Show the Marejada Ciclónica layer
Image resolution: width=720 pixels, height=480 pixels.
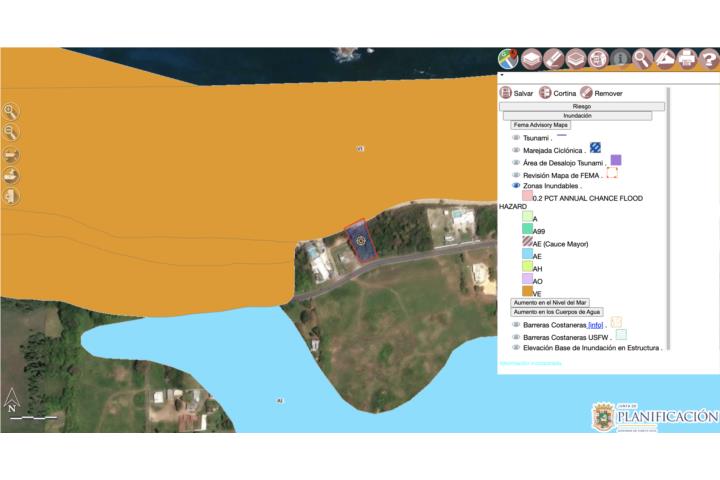tap(516, 150)
